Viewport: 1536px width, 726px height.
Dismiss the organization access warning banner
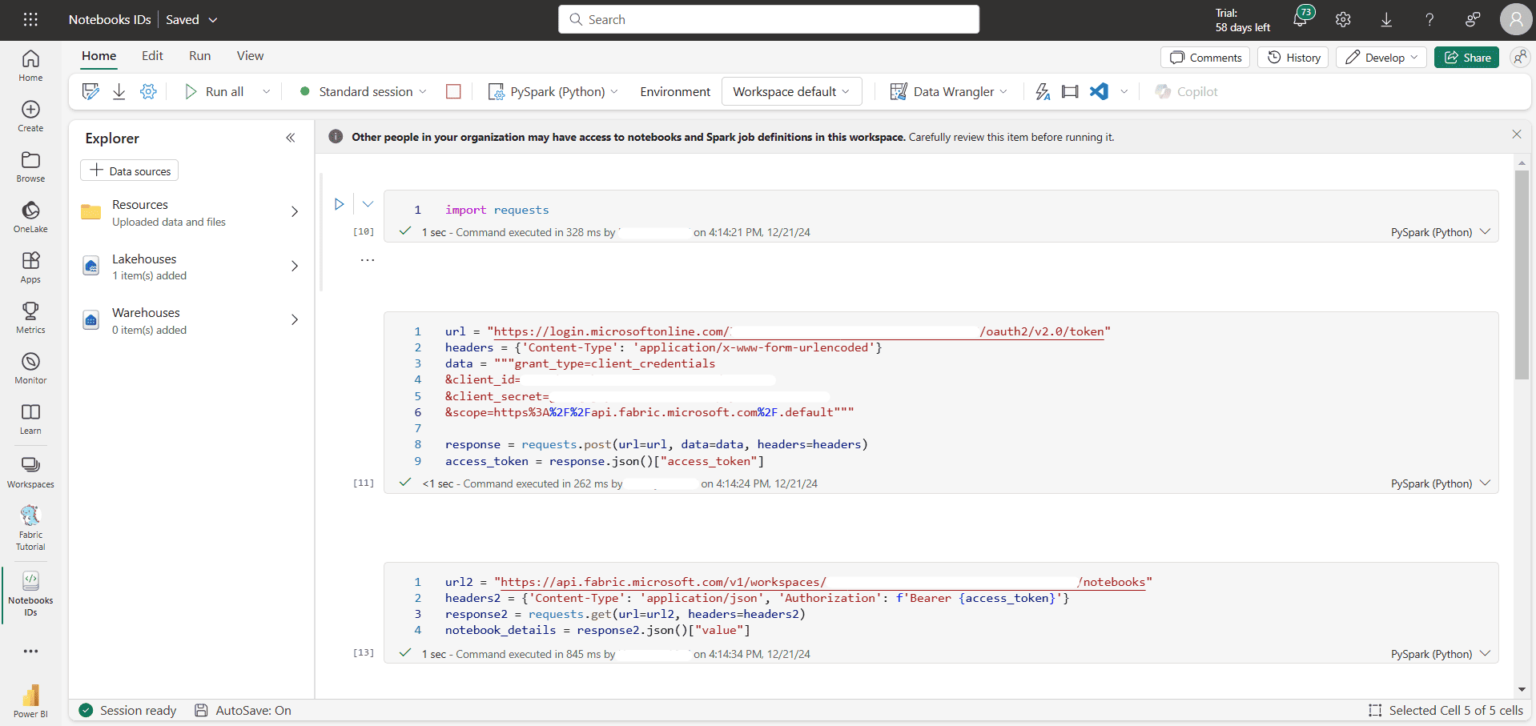1517,134
